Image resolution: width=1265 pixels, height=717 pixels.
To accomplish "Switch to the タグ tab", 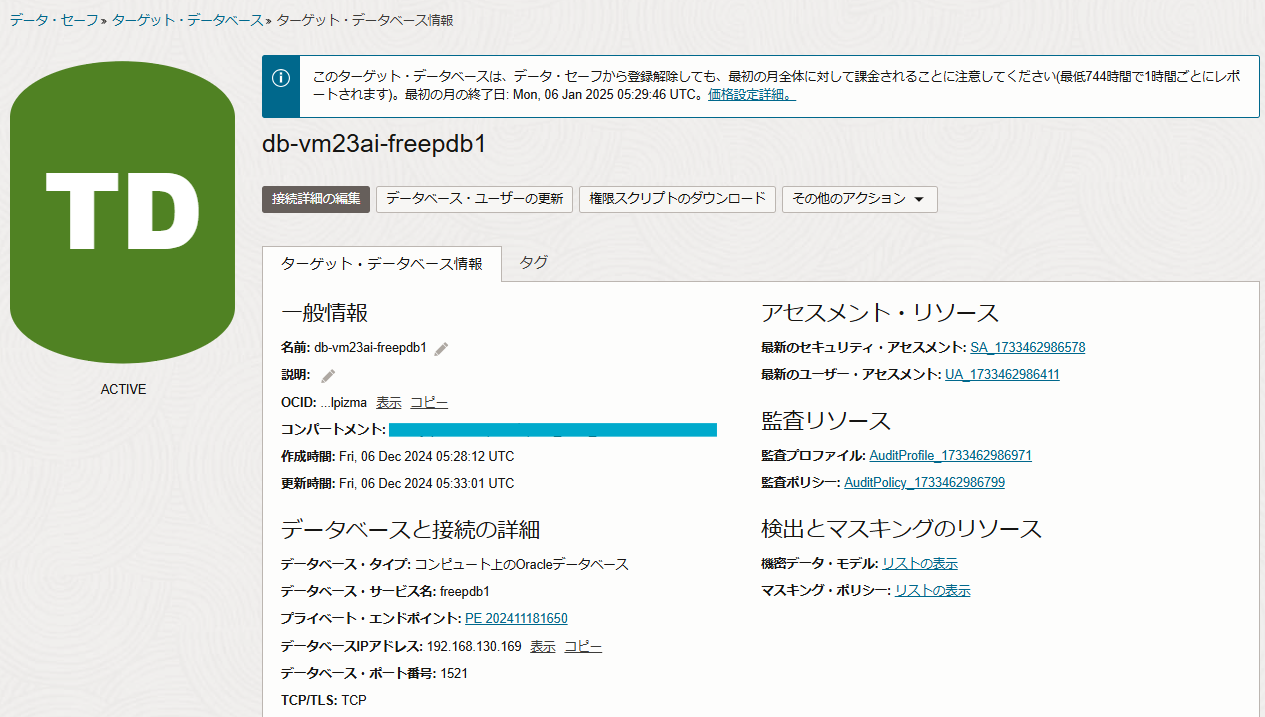I will [533, 262].
